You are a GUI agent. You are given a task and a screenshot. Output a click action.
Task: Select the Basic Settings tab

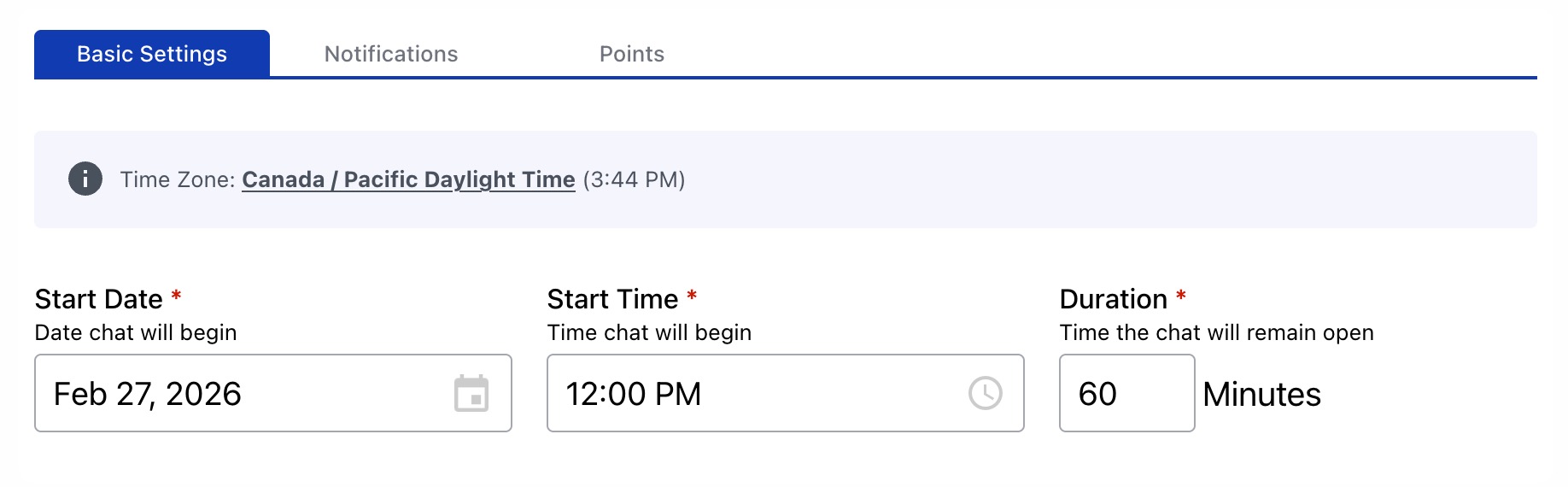(152, 54)
